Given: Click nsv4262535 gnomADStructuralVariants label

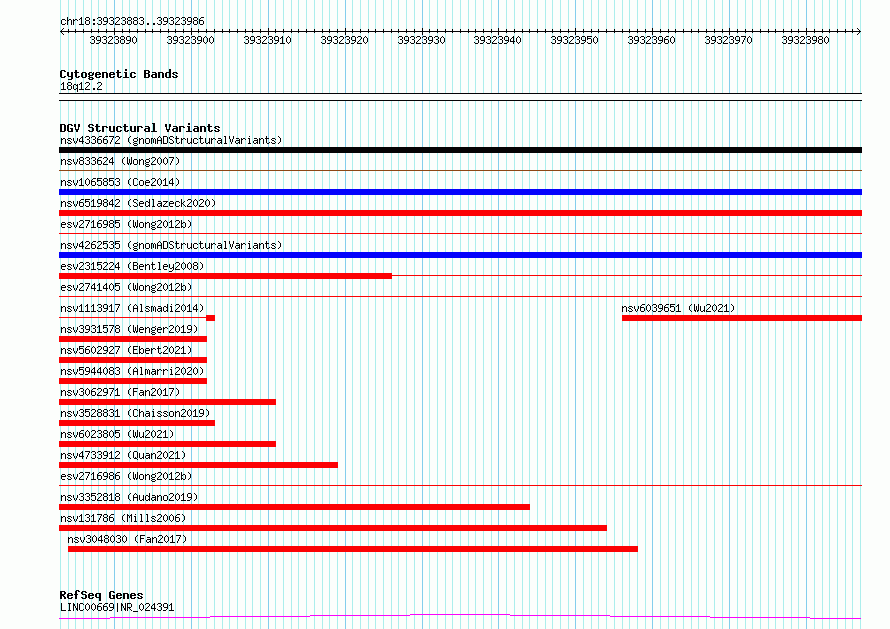Looking at the screenshot, I should tap(171, 245).
